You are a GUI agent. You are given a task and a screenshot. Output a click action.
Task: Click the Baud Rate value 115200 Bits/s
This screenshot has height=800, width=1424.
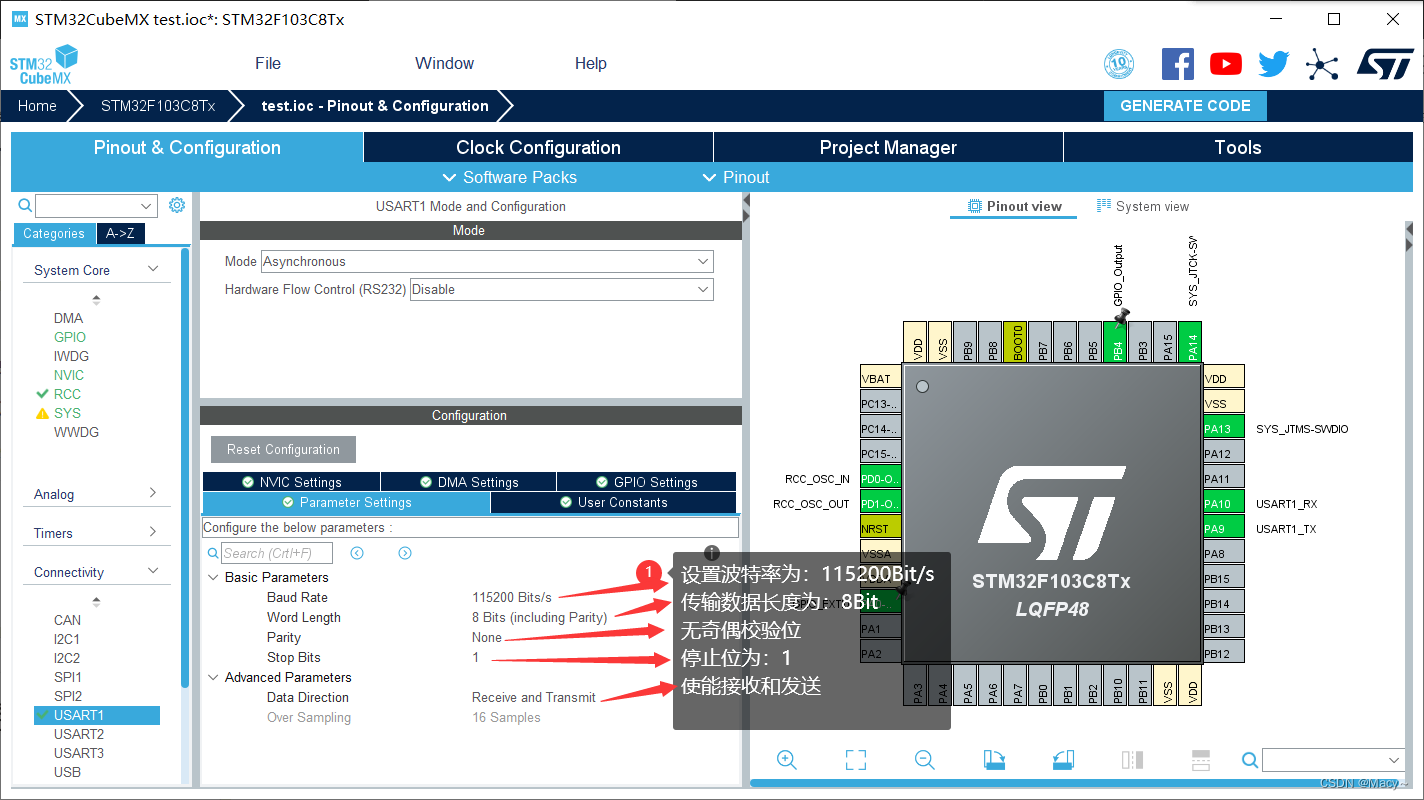[x=512, y=597]
